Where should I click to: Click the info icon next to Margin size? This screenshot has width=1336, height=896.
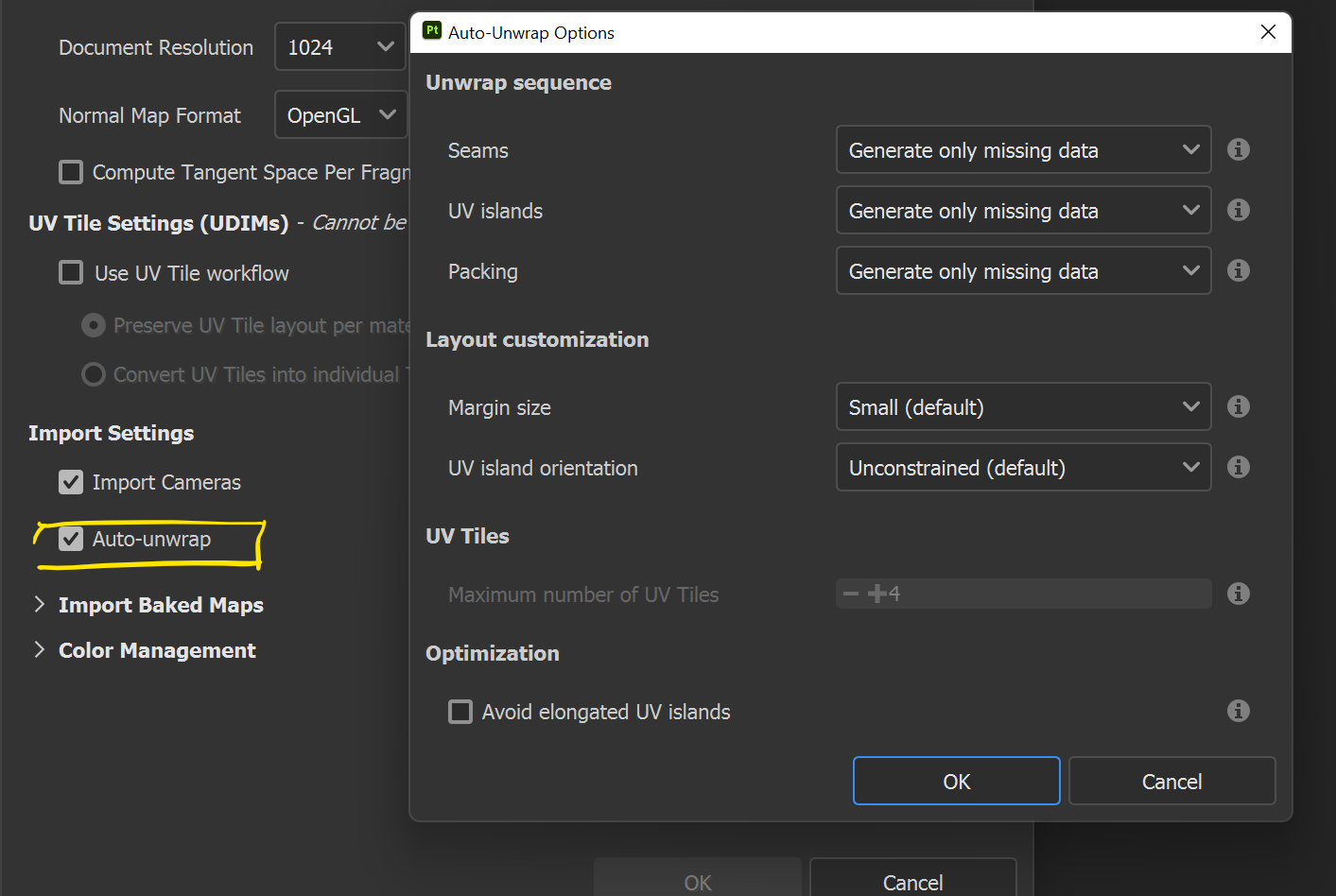tap(1239, 406)
